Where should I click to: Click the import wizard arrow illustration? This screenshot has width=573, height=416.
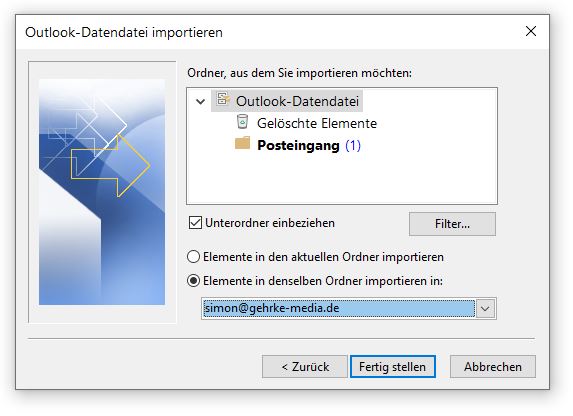click(x=102, y=192)
